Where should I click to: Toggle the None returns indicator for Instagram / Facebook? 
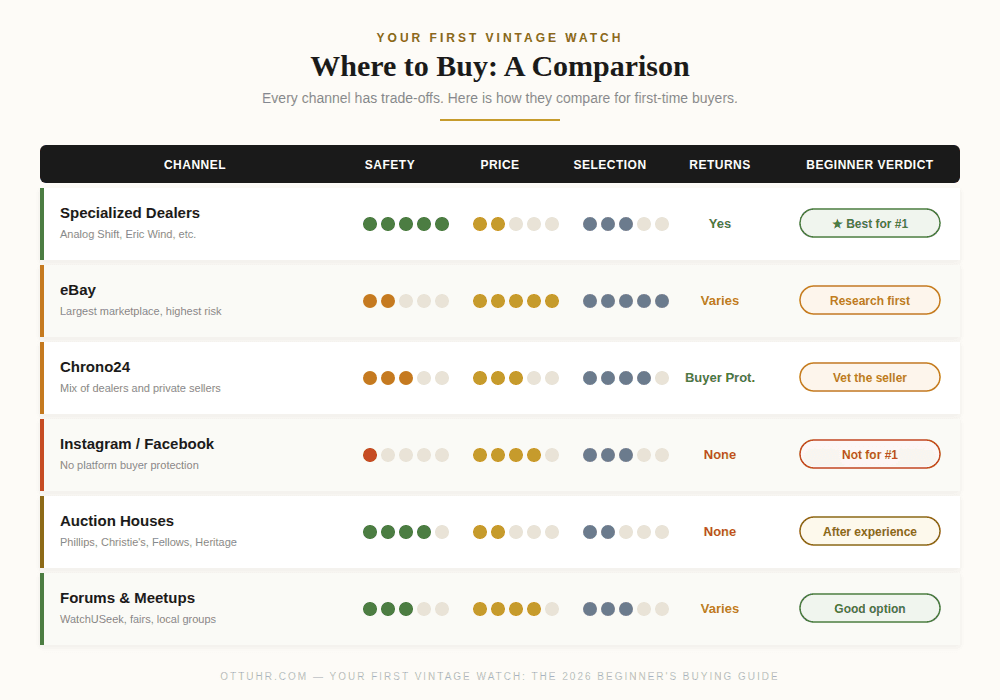(x=720, y=454)
